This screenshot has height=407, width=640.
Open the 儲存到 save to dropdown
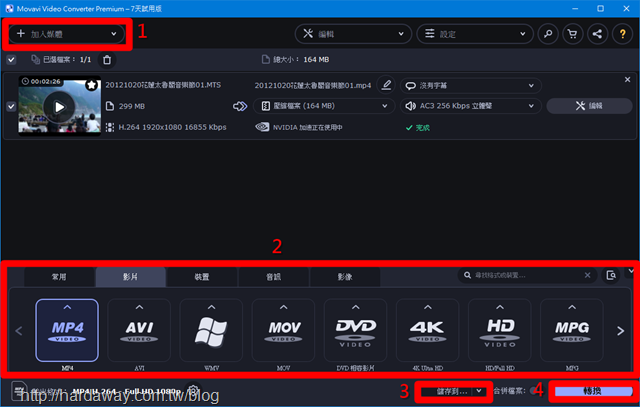point(453,391)
